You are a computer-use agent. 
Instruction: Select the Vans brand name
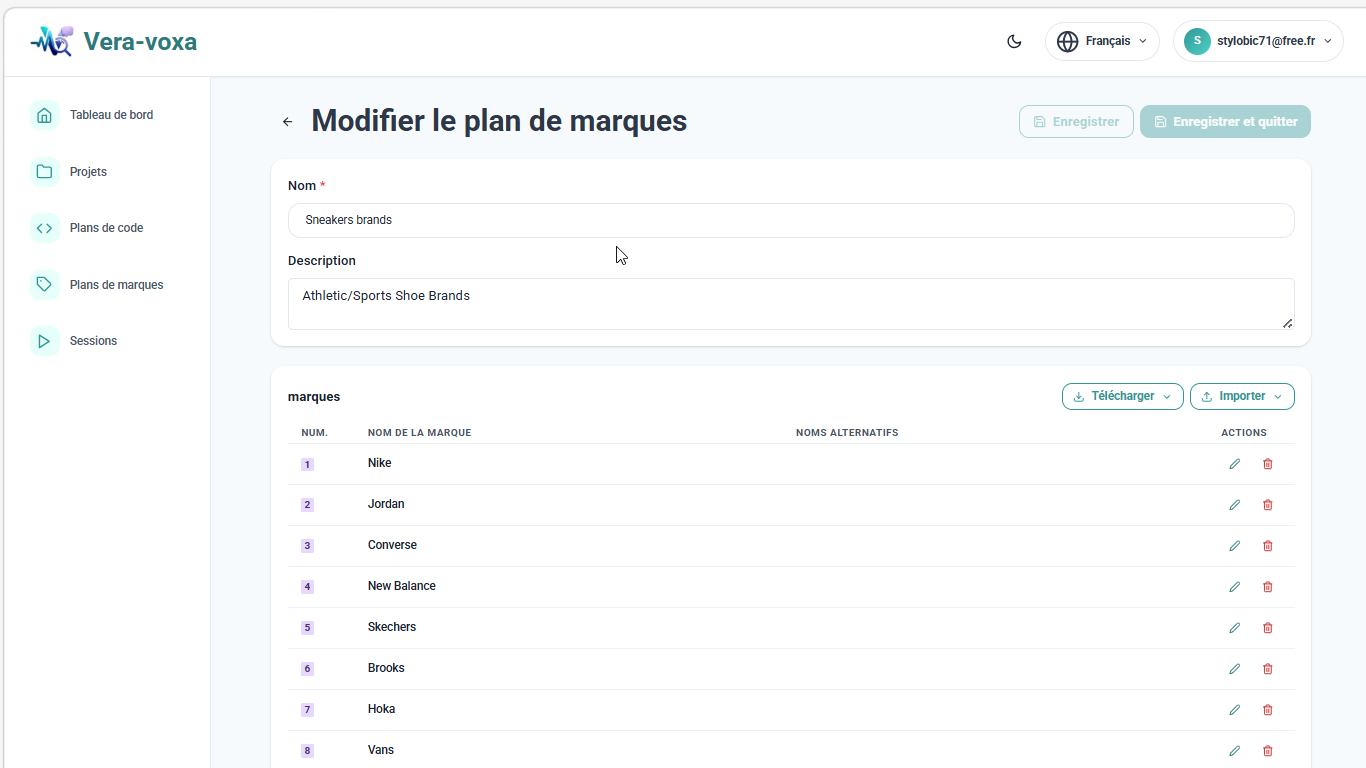[381, 750]
